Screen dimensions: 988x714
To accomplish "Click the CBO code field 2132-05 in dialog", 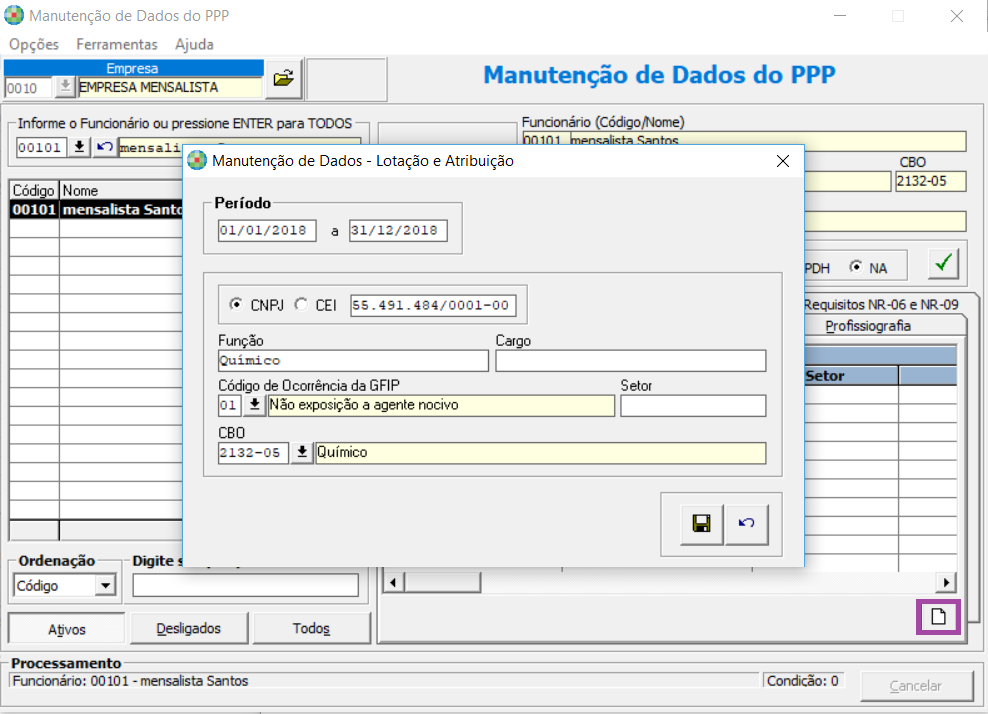I will coord(253,452).
